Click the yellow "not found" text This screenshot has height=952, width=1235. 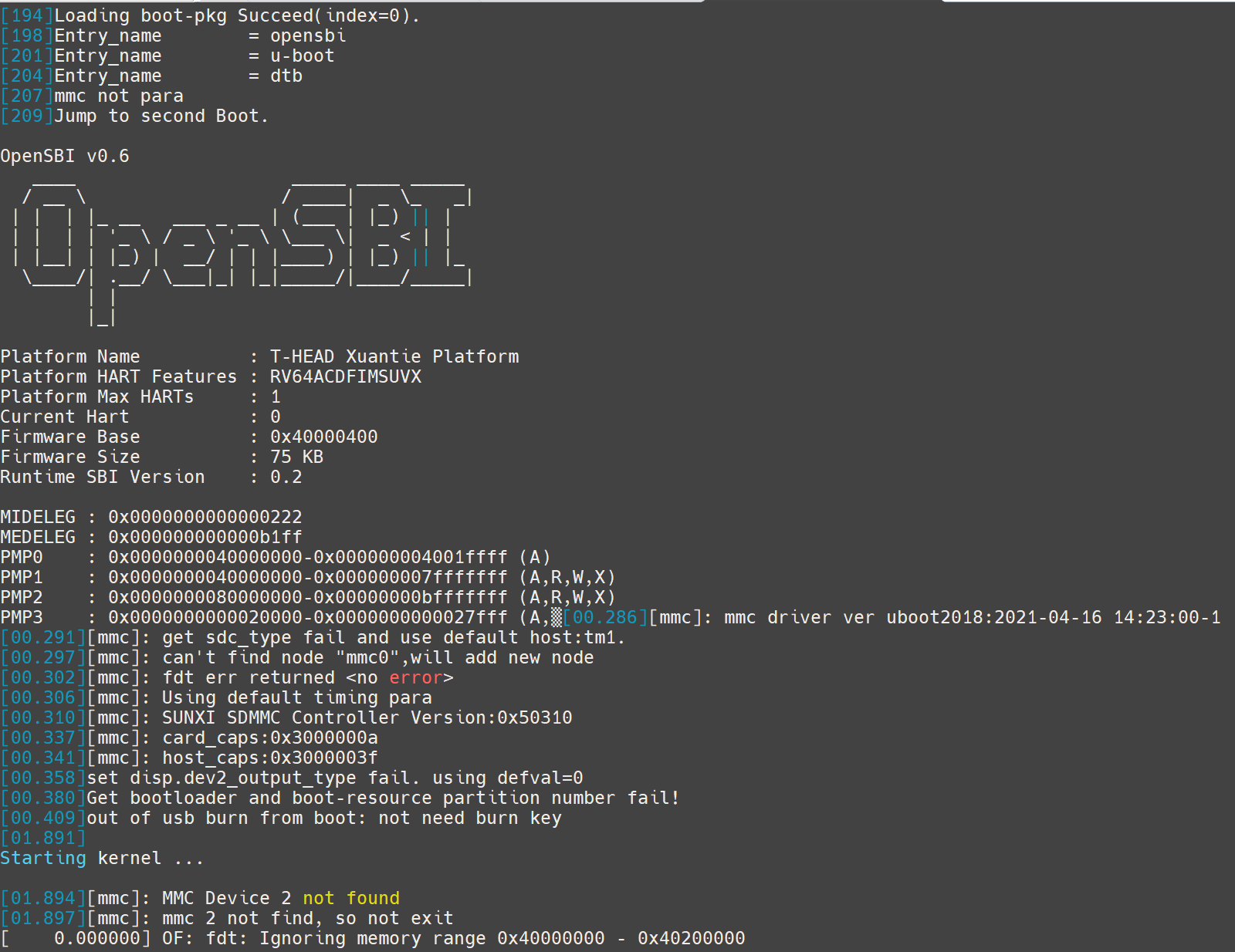pyautogui.click(x=351, y=899)
